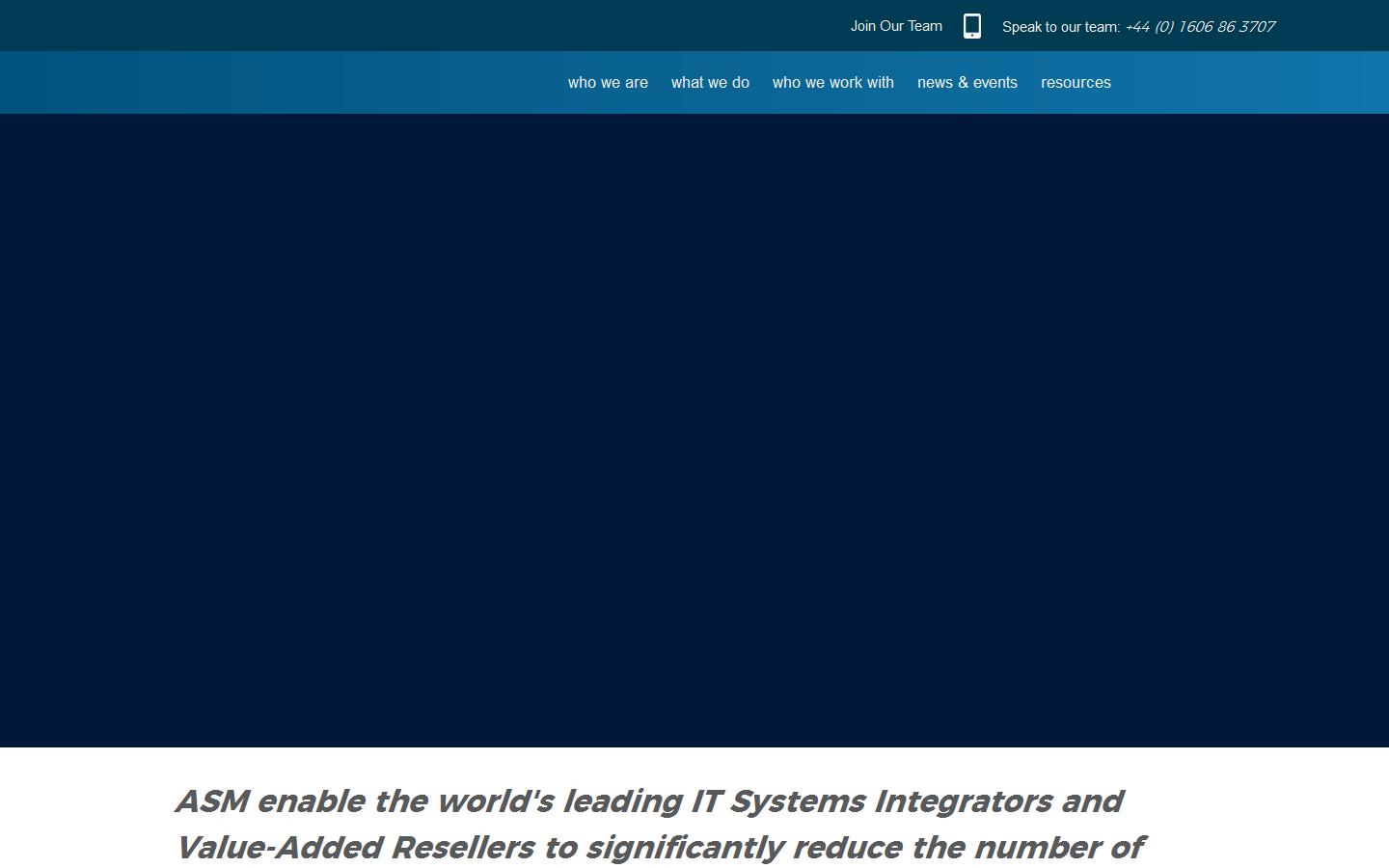This screenshot has height=868, width=1389.
Task: Click the mobile phone icon in the header
Action: [971, 26]
